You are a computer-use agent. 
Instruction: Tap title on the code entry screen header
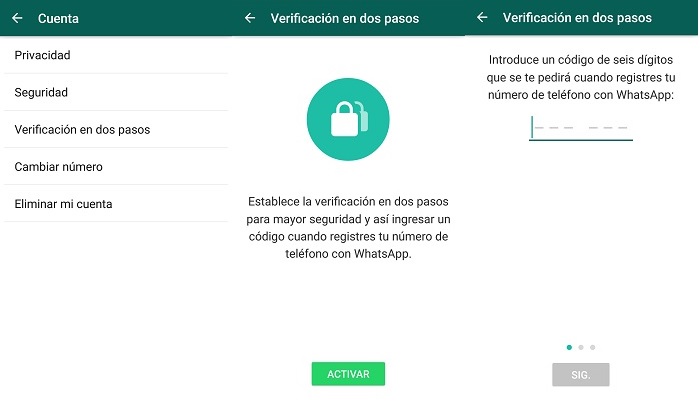(577, 17)
